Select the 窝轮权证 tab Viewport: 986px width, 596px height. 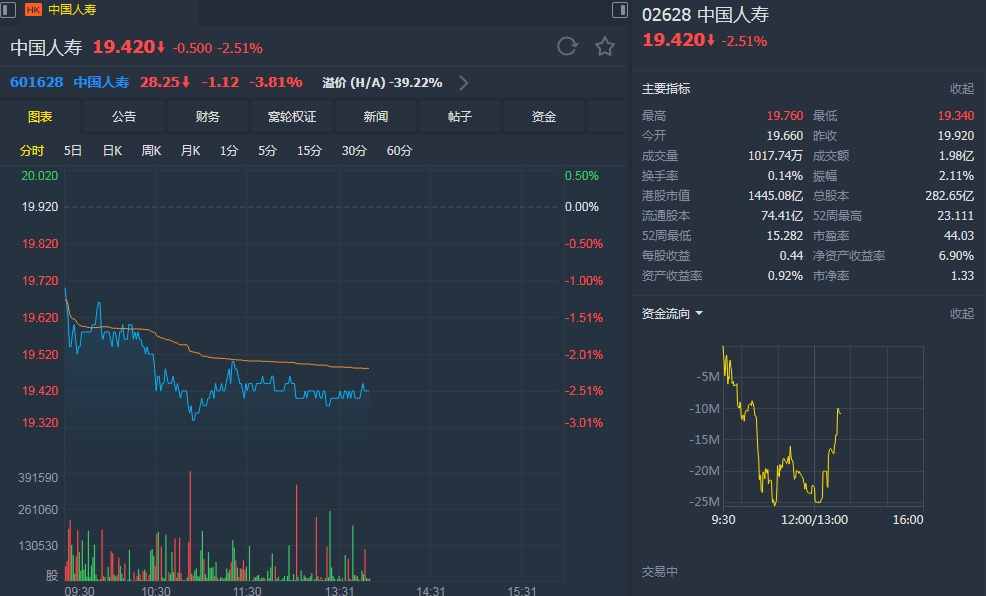(292, 117)
